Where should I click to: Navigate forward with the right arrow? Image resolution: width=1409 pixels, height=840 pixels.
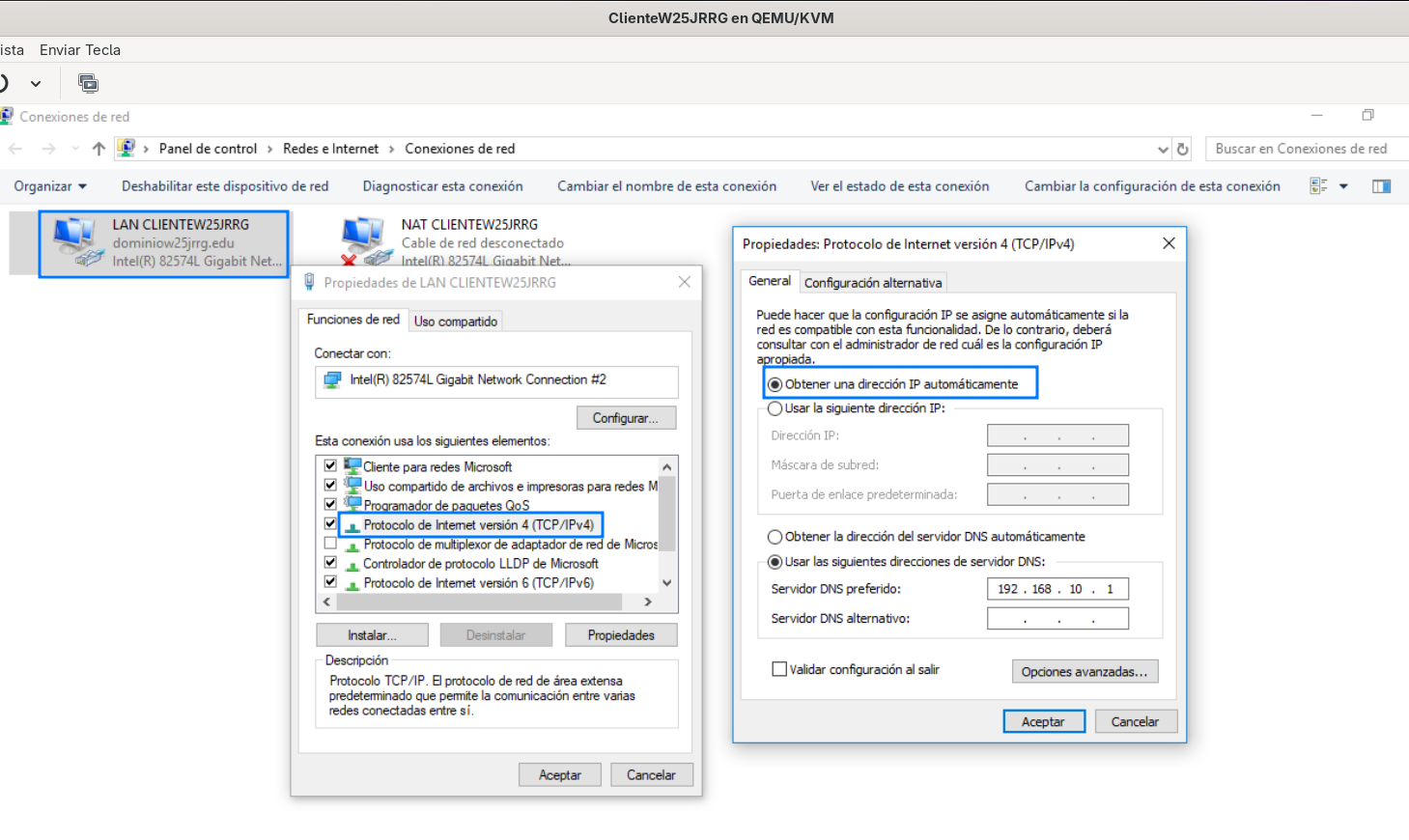click(x=48, y=149)
